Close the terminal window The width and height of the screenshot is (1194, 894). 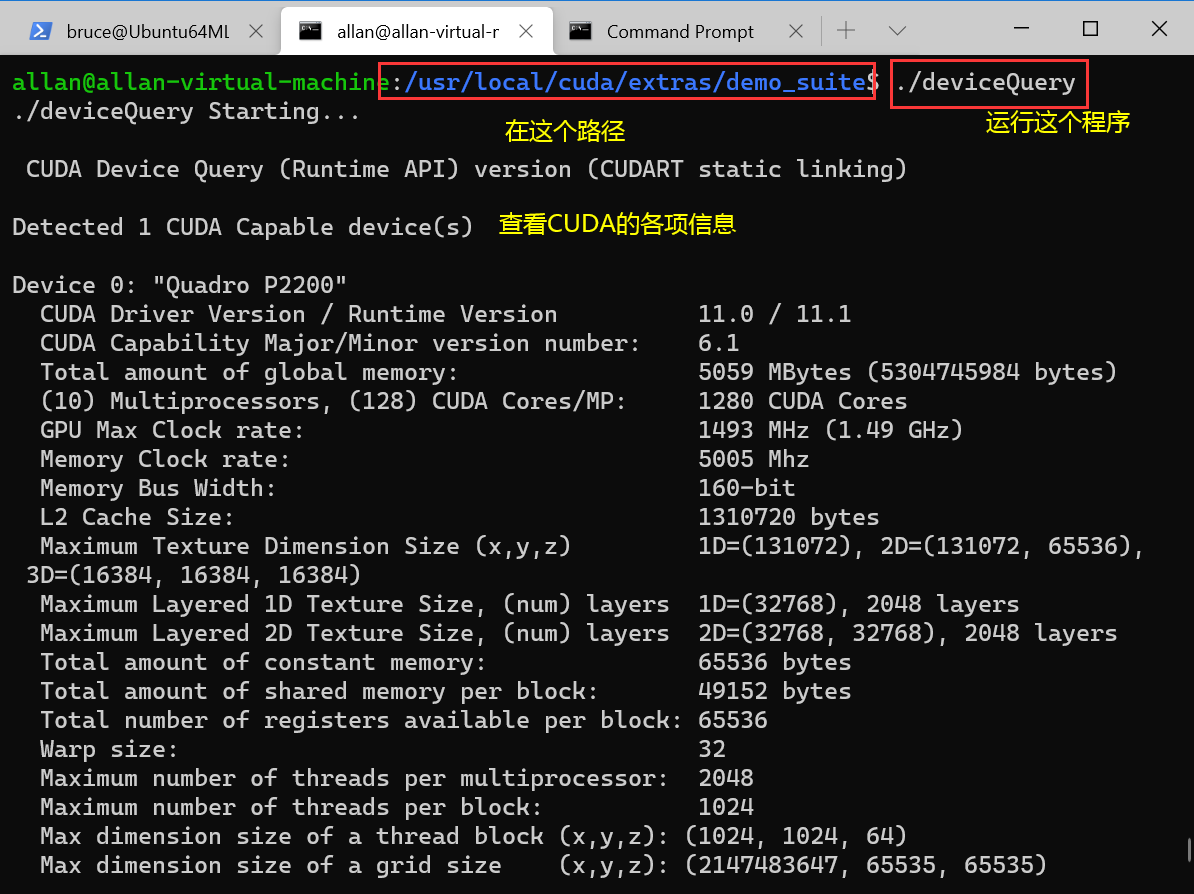point(1159,29)
